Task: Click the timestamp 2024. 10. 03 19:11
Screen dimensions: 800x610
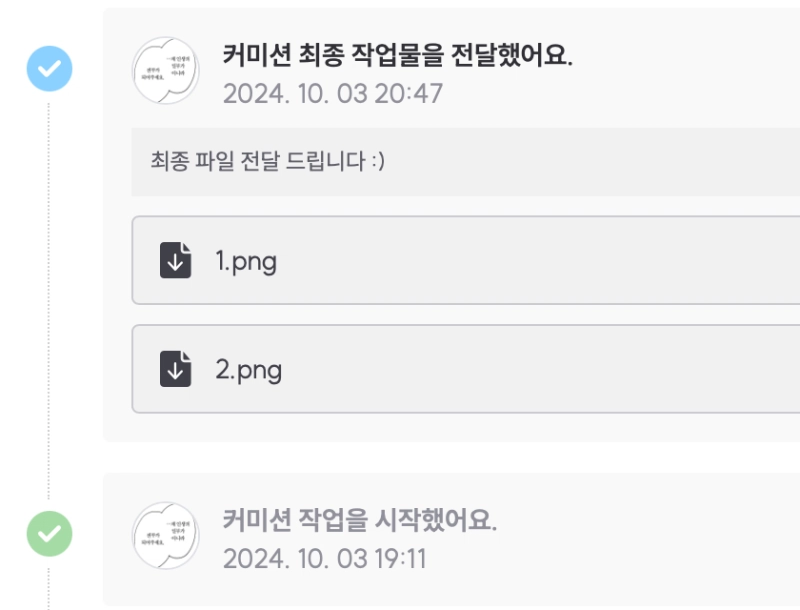Action: [x=324, y=559]
